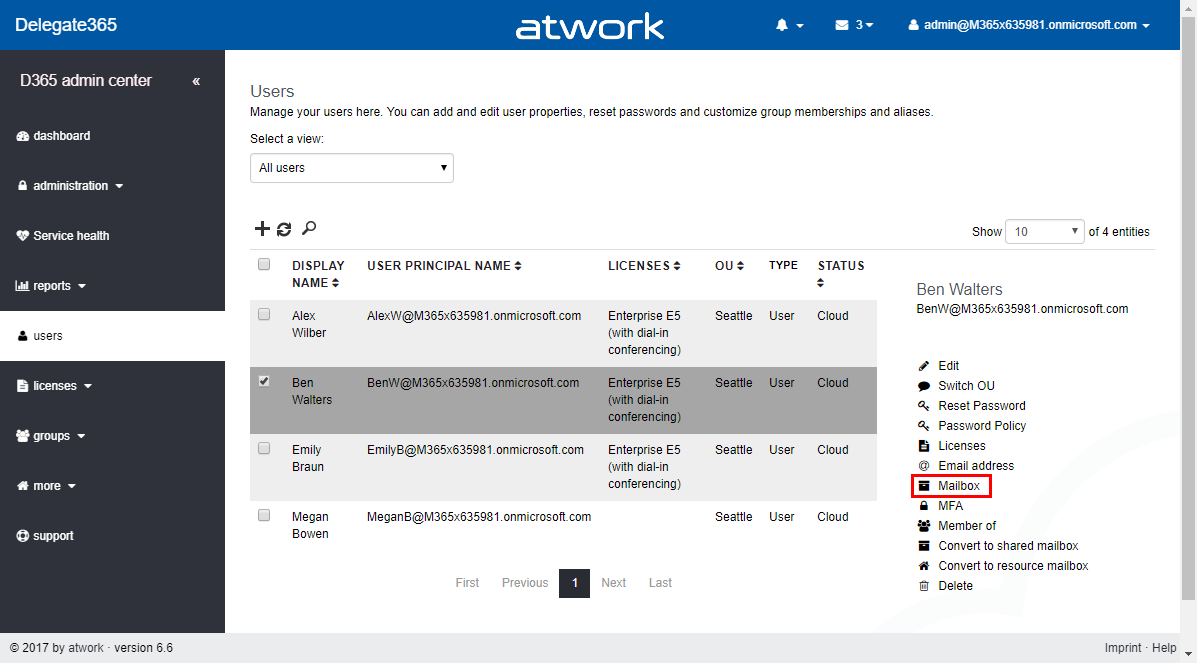
Task: Click the Emily Braun display name
Action: point(308,458)
